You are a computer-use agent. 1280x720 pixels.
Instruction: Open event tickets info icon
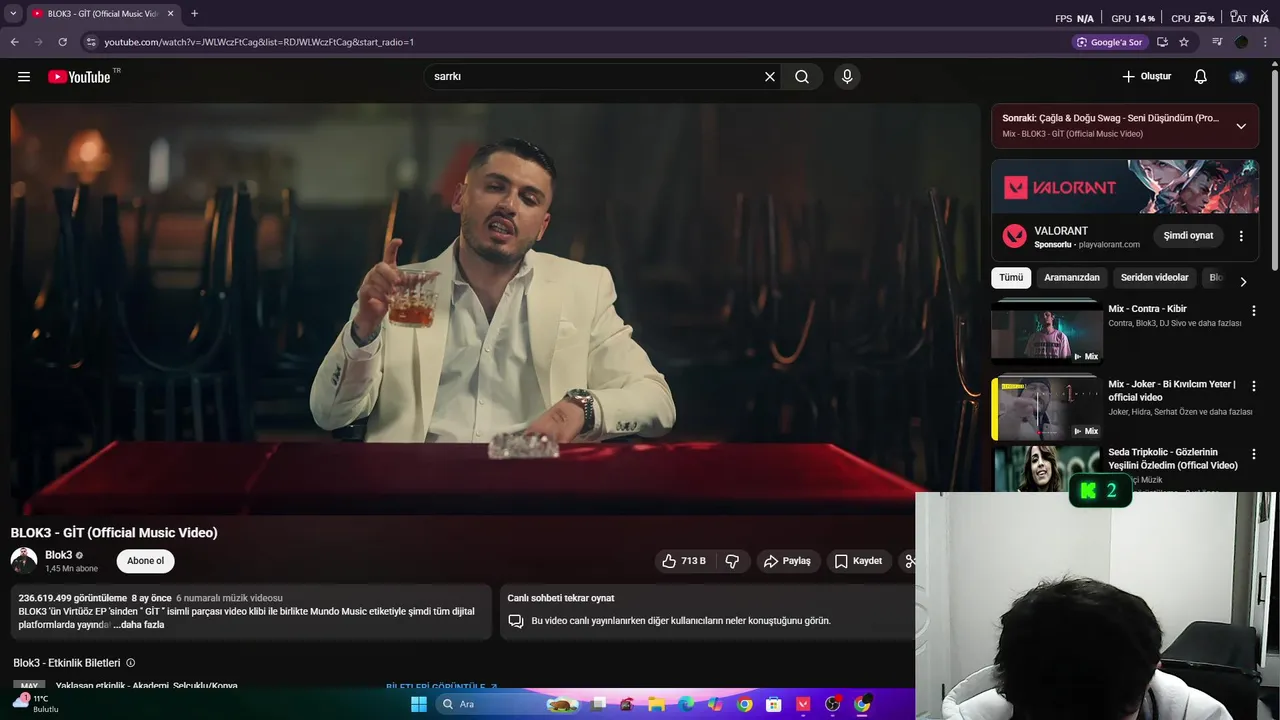pyautogui.click(x=130, y=663)
